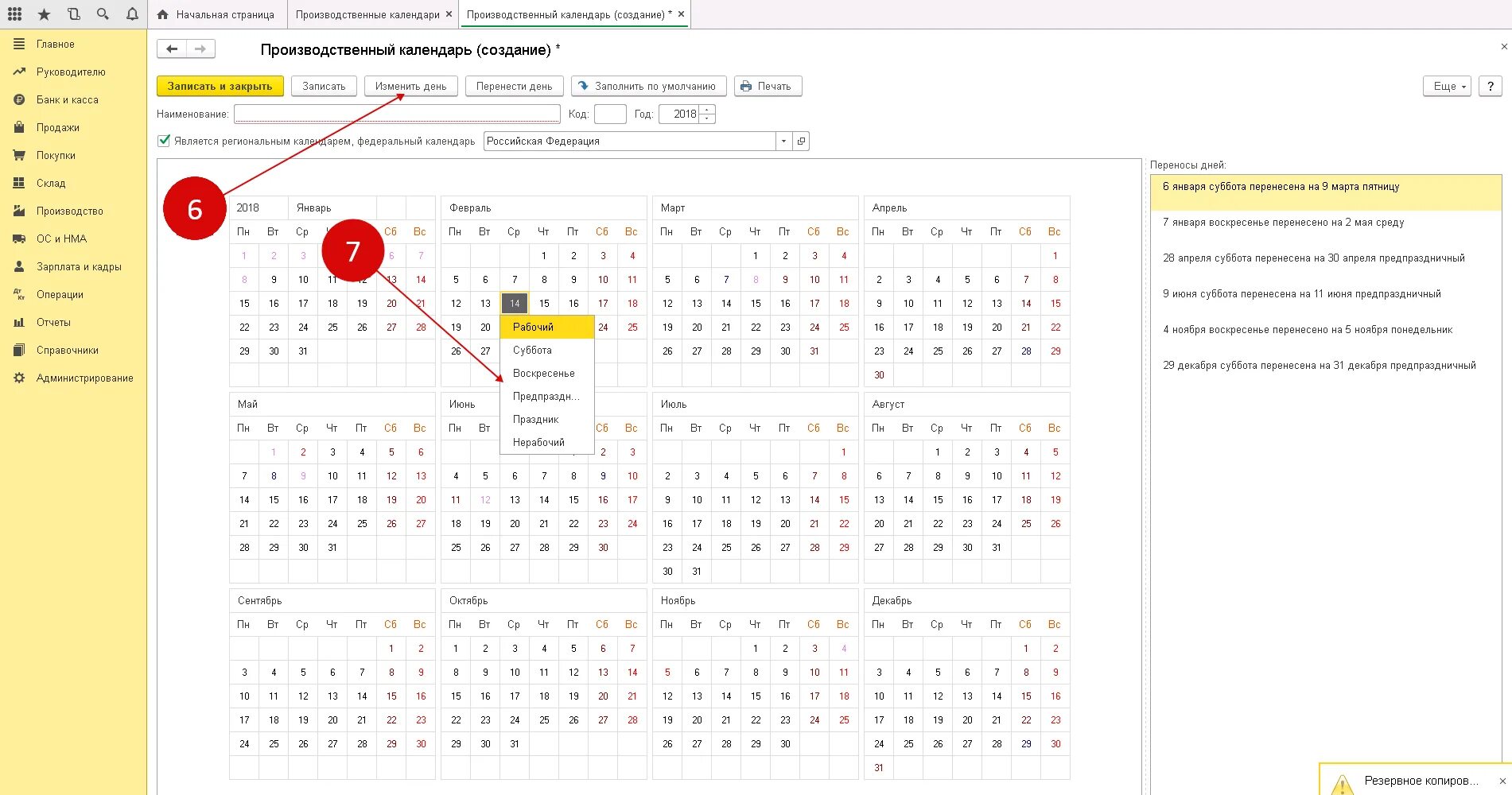Click Заполнить по умолчанию button
Screen dimensions: 1512x795
click(647, 87)
